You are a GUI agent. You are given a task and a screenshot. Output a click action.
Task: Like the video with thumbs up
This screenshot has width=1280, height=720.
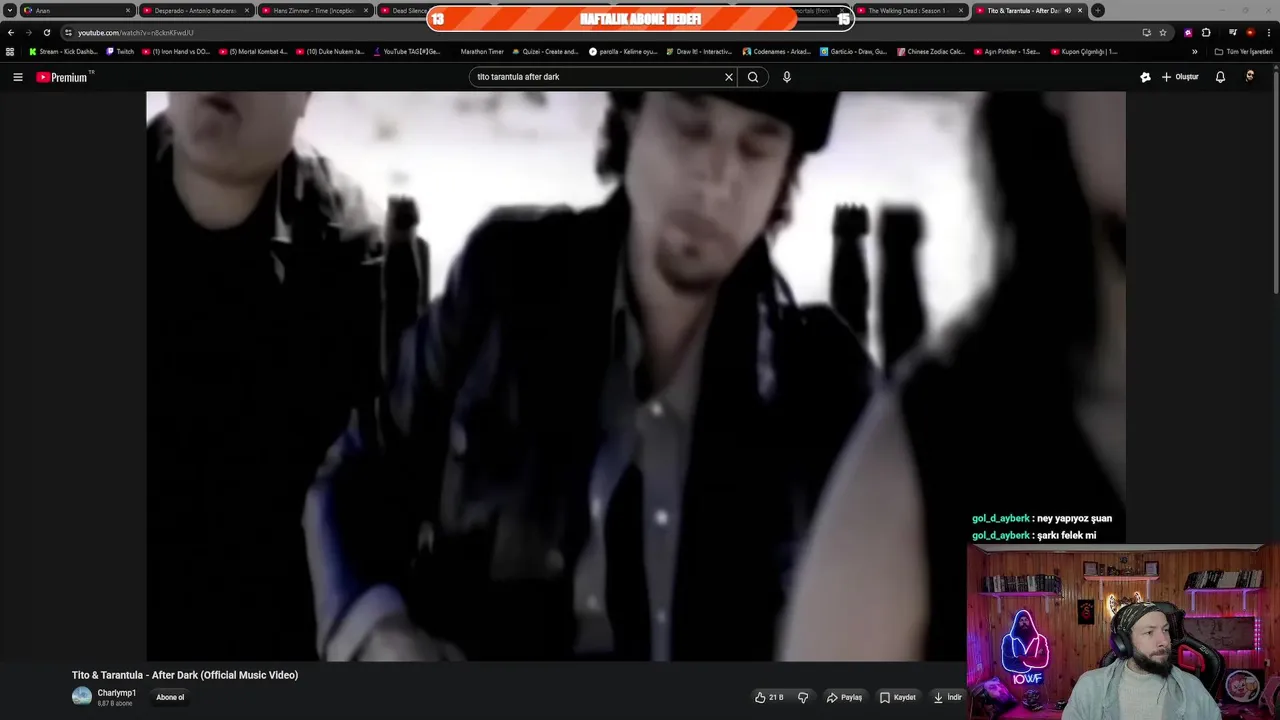[x=769, y=697]
